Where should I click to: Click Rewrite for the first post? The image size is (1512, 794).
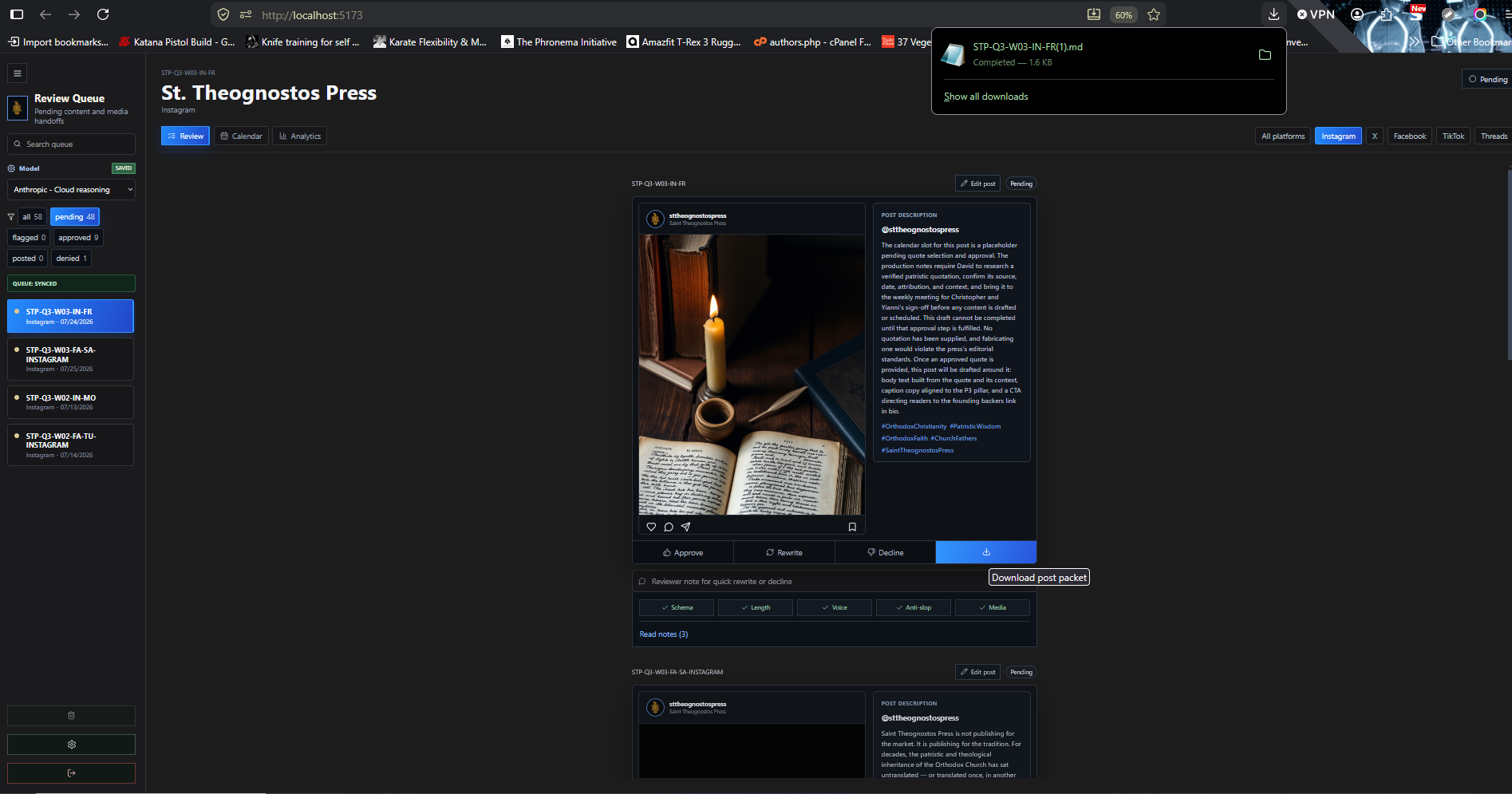[x=784, y=552]
